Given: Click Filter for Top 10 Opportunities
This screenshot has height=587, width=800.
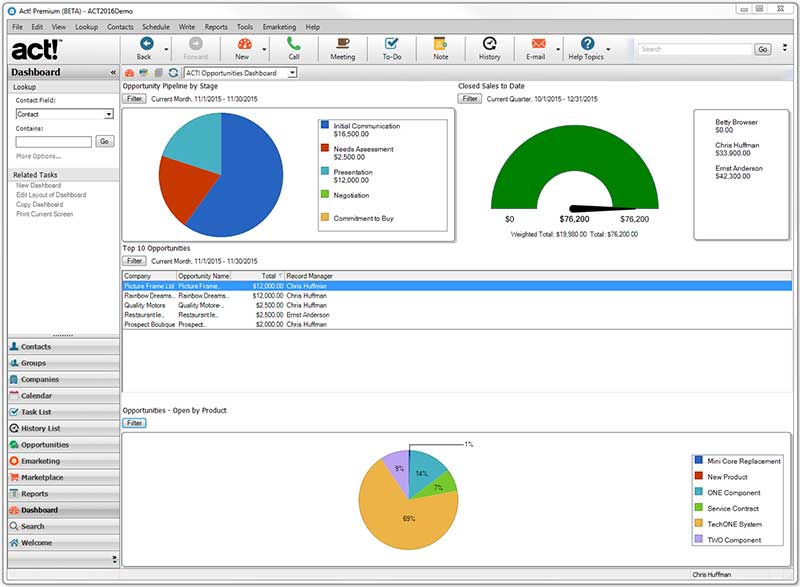Looking at the screenshot, I should click(x=134, y=261).
